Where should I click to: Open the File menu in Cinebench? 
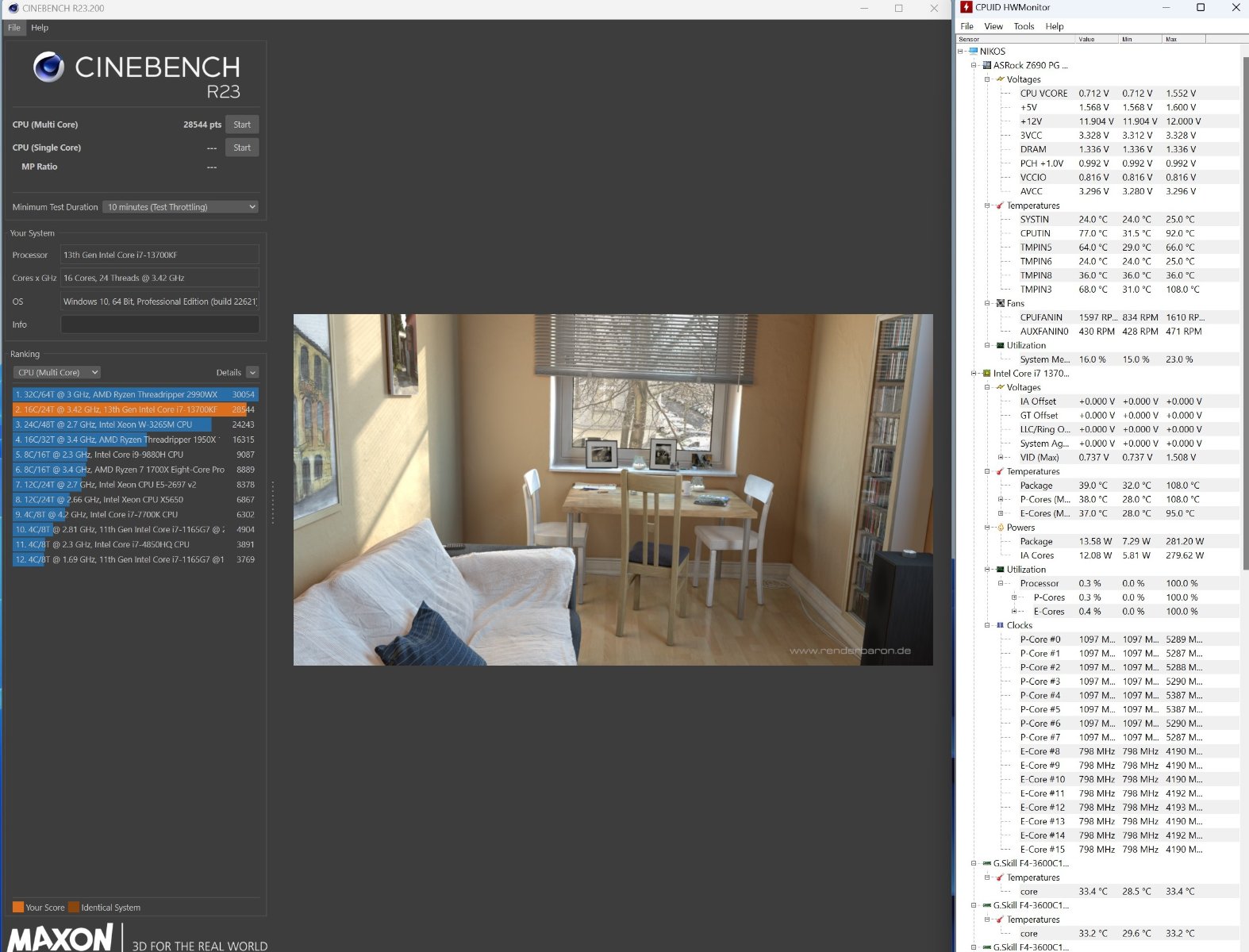pos(14,28)
